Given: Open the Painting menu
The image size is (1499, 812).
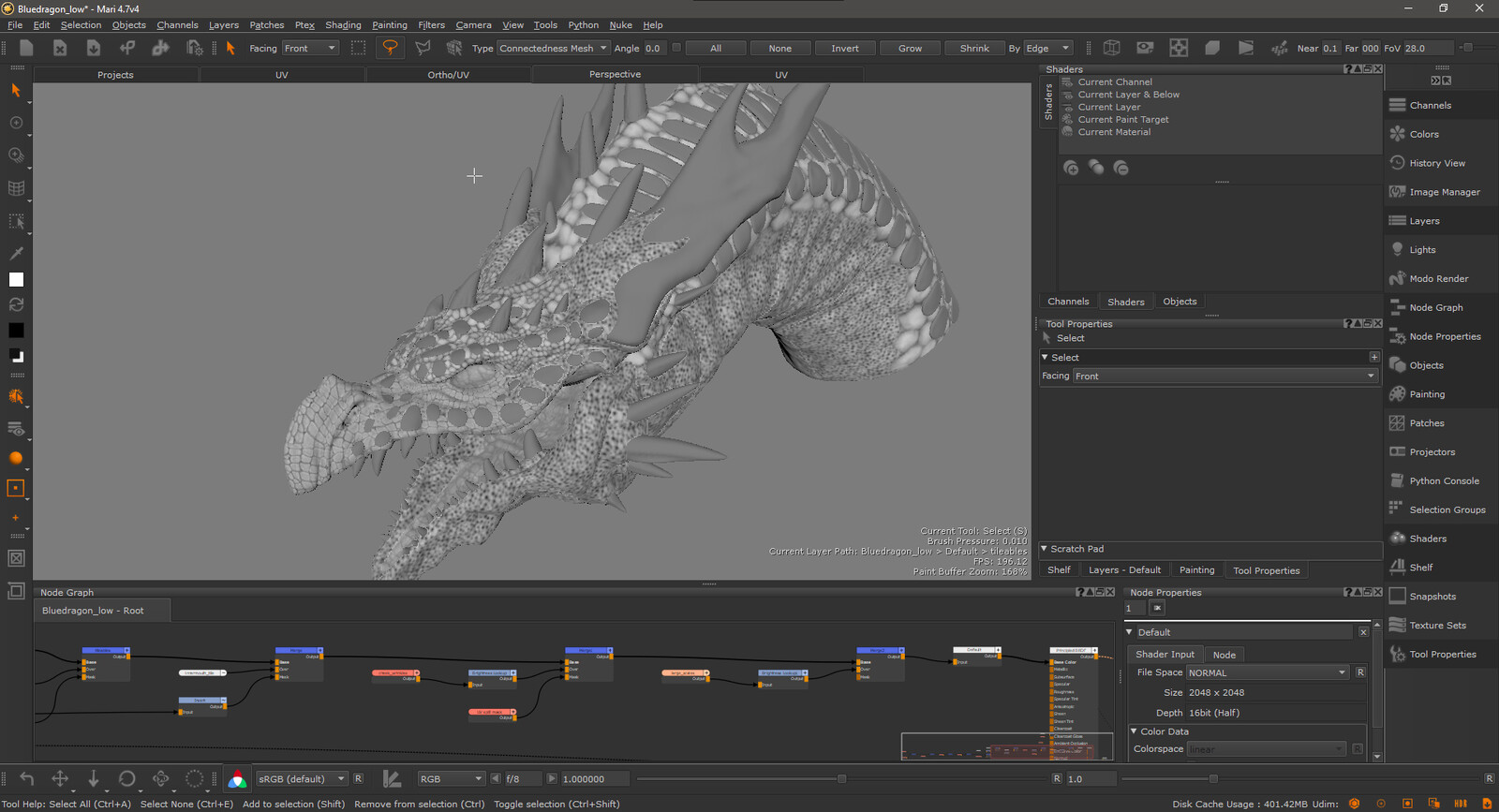Looking at the screenshot, I should (390, 25).
